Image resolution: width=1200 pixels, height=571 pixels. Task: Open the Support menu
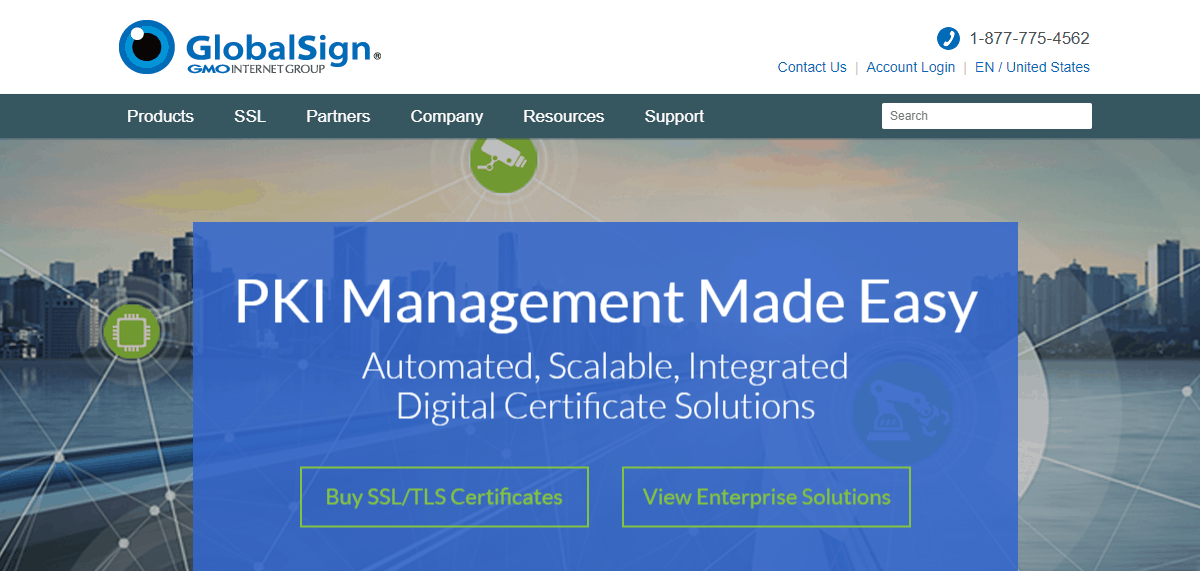coord(674,116)
